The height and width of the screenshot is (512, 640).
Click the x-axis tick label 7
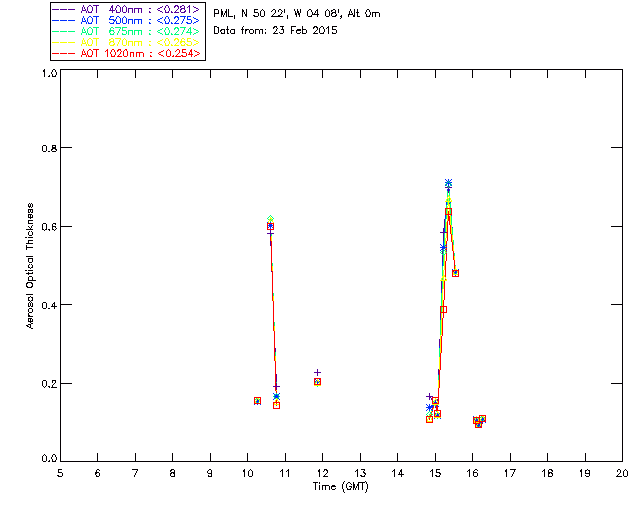click(135, 473)
